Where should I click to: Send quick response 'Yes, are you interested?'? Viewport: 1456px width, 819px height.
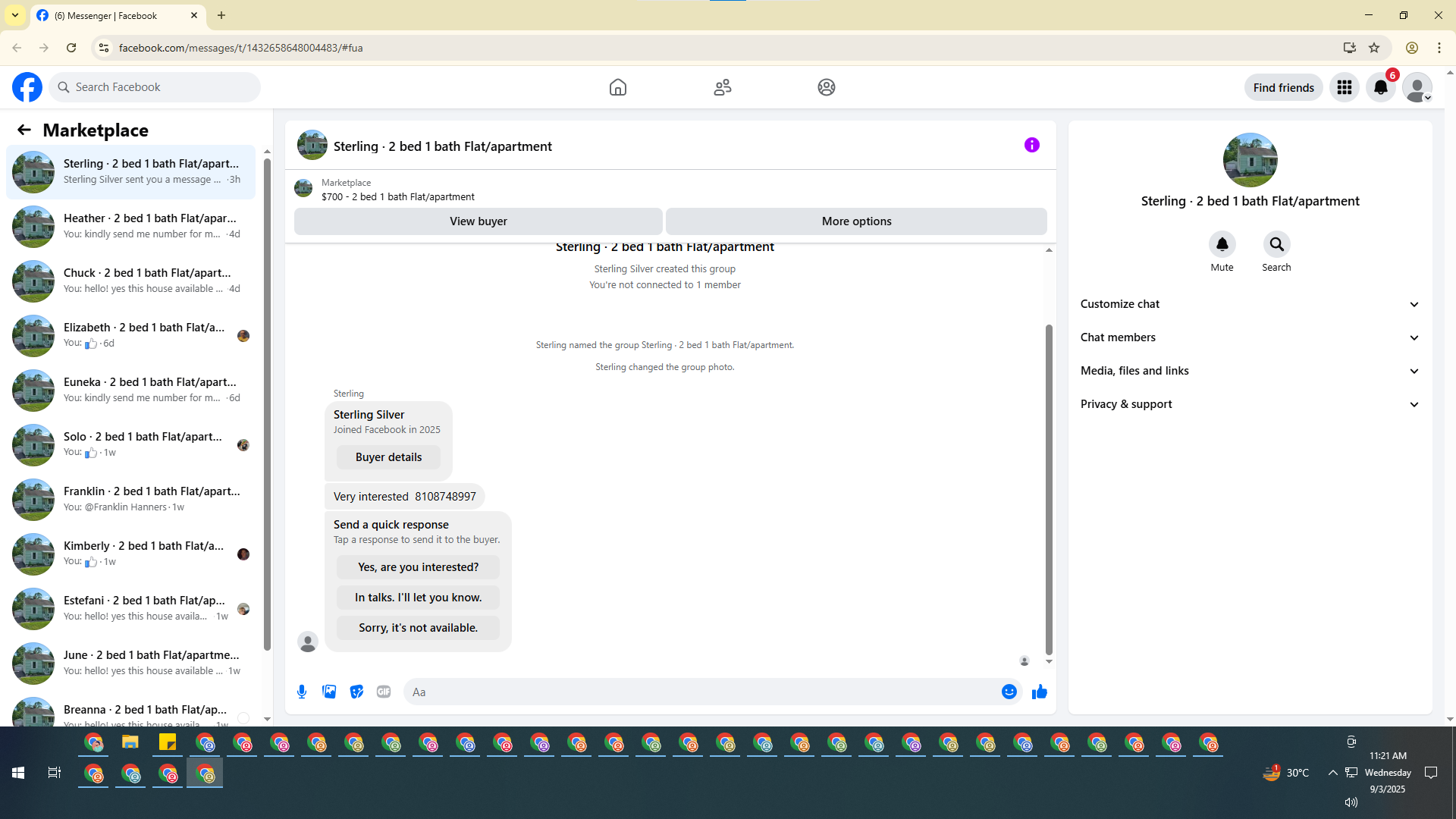pyautogui.click(x=418, y=567)
